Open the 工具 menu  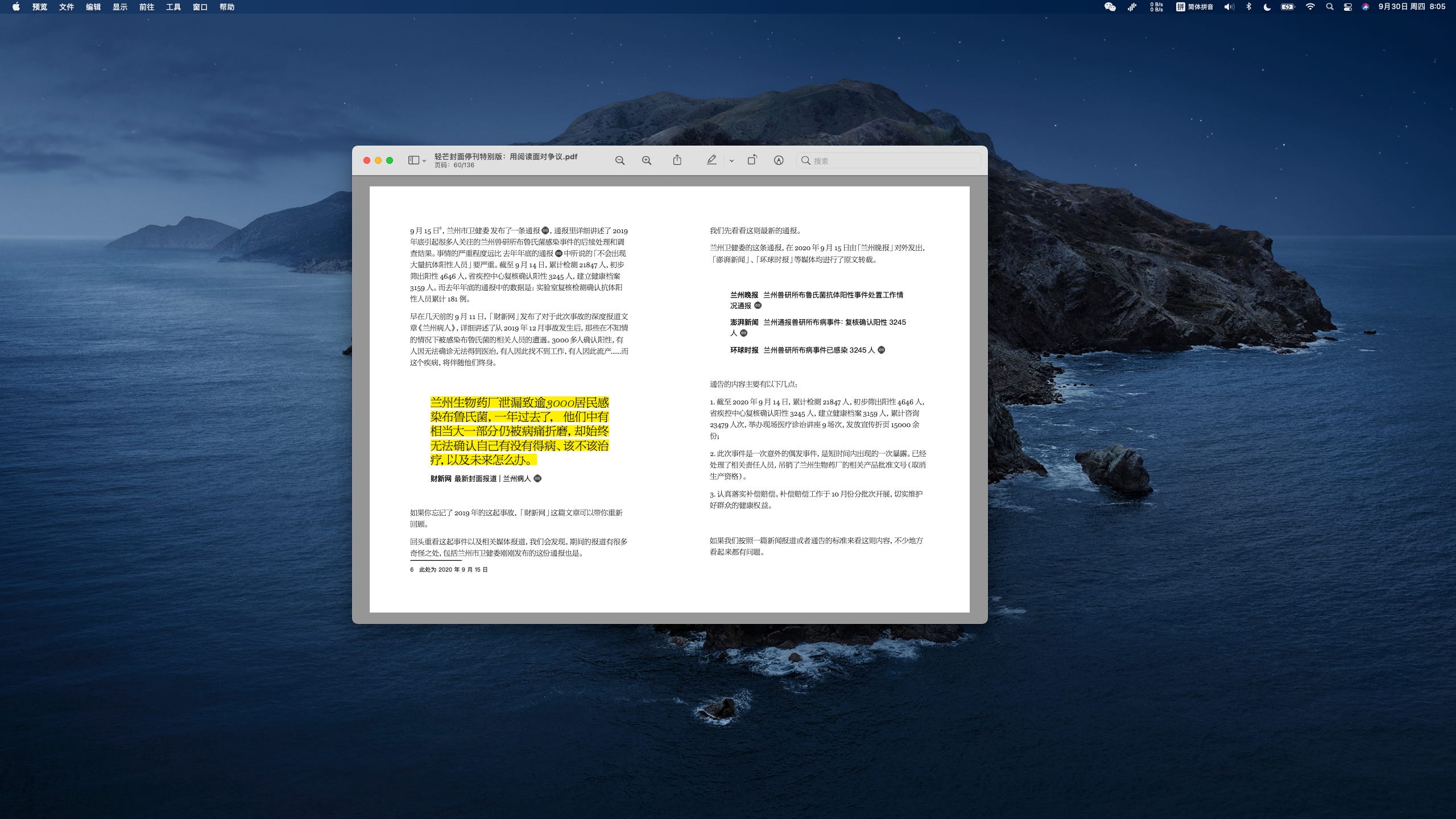(173, 7)
